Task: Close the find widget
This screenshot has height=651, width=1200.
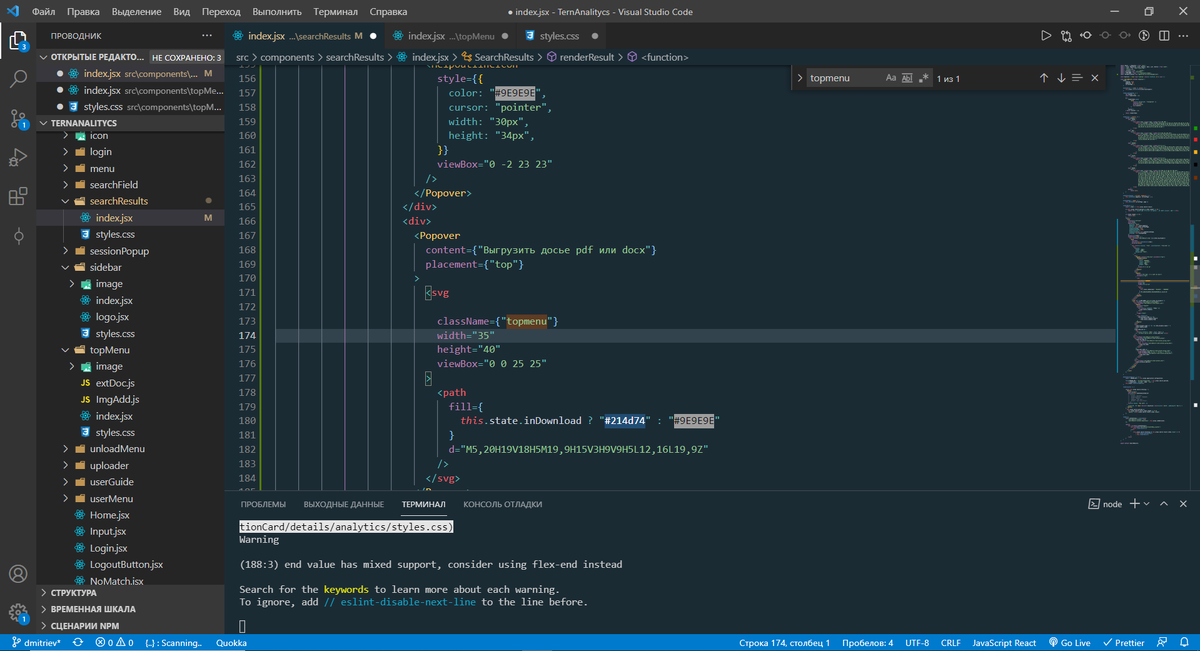Action: click(1095, 78)
